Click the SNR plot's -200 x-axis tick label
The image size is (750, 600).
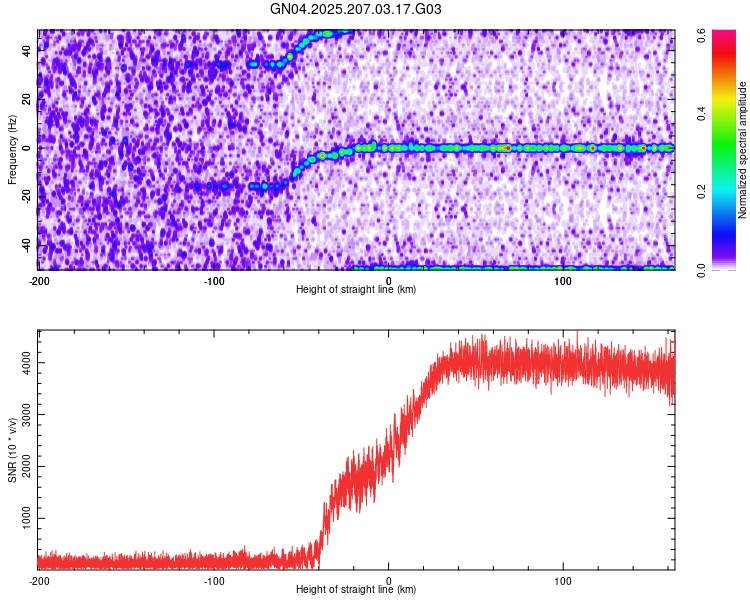pyautogui.click(x=39, y=581)
